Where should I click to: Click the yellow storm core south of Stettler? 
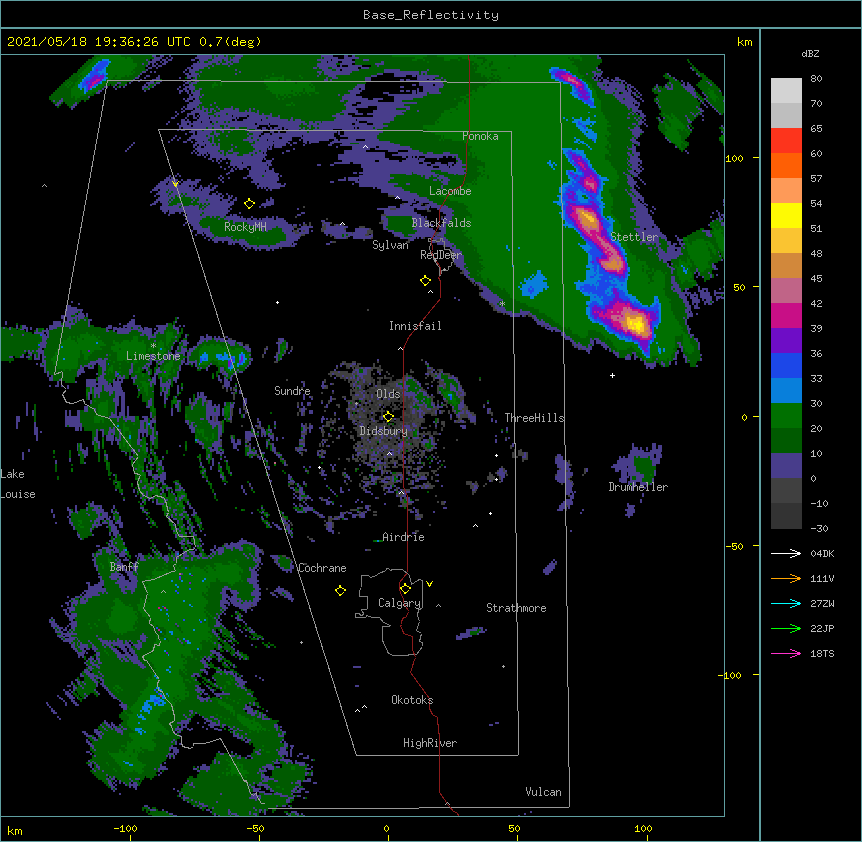636,323
